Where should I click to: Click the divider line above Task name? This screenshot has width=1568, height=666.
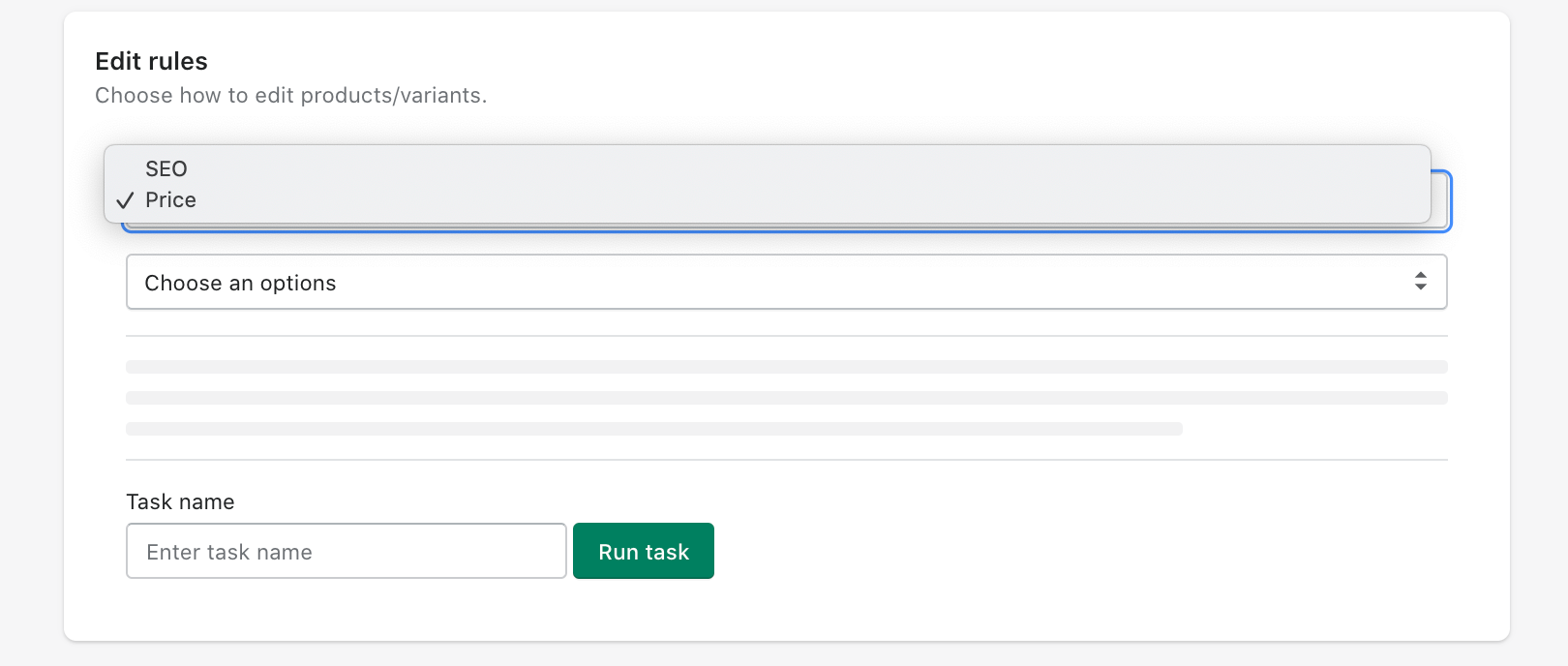[x=786, y=459]
